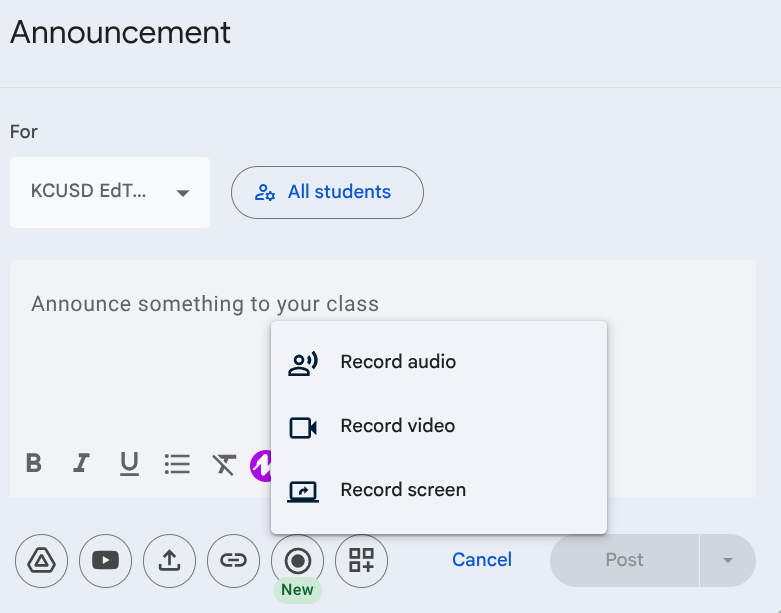Click the Google Drive attach icon

tap(41, 560)
